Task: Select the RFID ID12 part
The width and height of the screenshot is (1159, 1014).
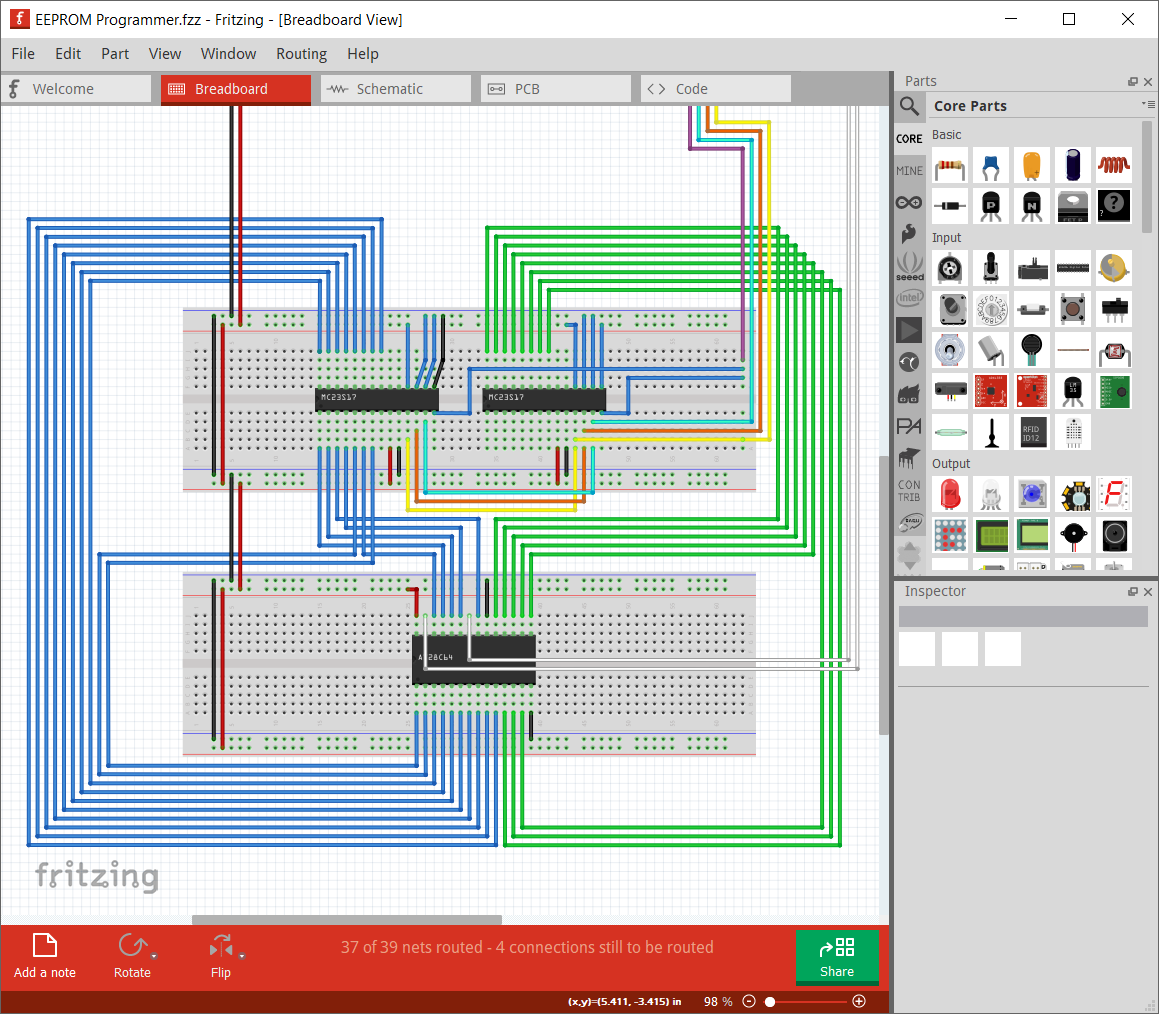Action: 1032,432
